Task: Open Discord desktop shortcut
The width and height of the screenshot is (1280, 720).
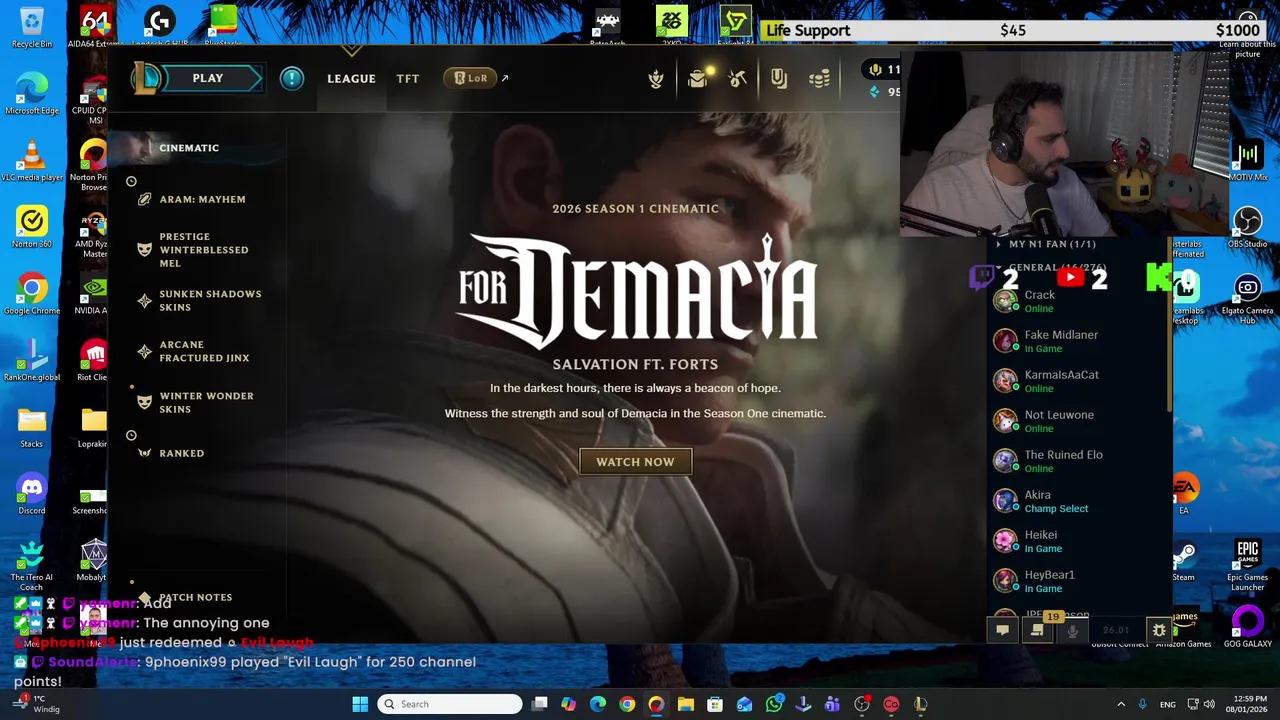Action: [32, 494]
